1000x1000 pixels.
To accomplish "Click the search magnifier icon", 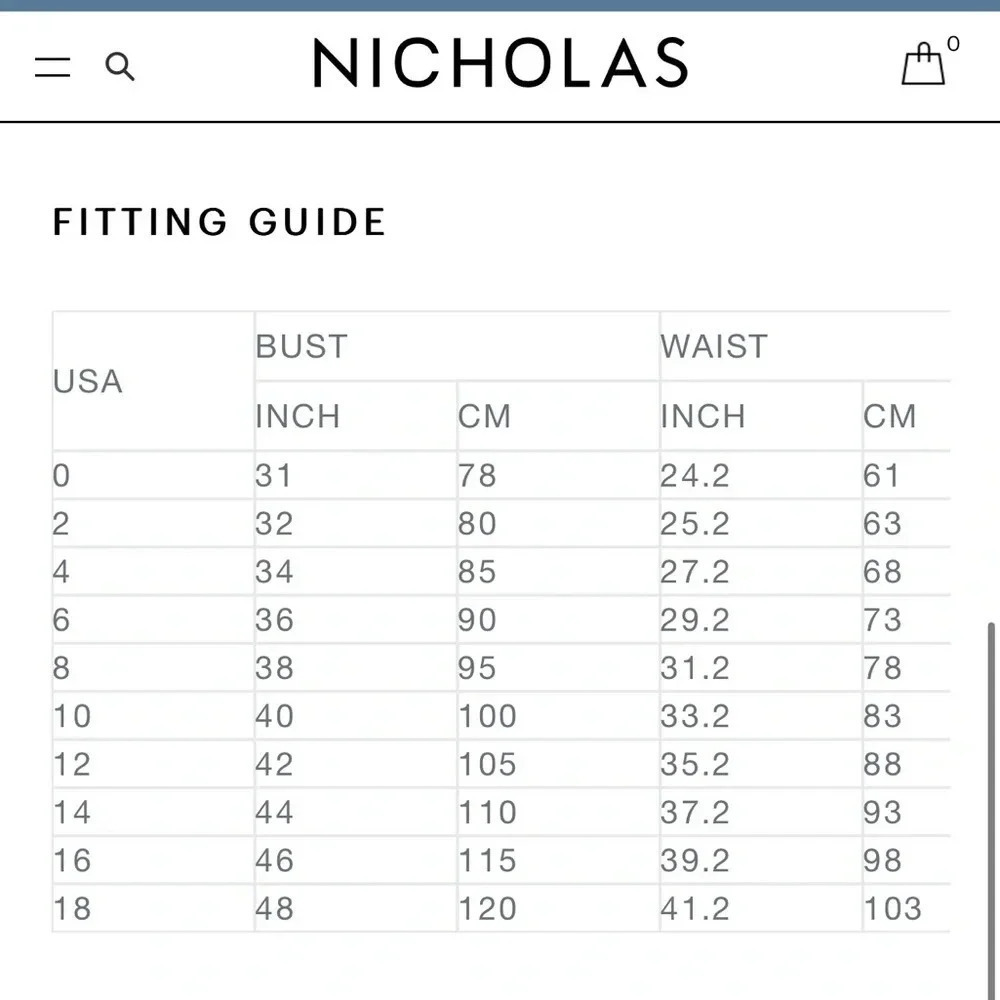I will coord(119,67).
